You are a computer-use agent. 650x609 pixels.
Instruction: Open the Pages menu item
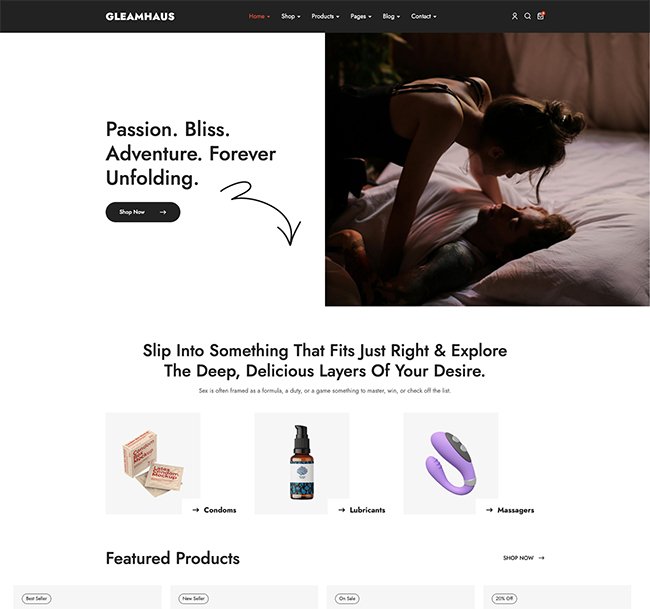pyautogui.click(x=361, y=16)
